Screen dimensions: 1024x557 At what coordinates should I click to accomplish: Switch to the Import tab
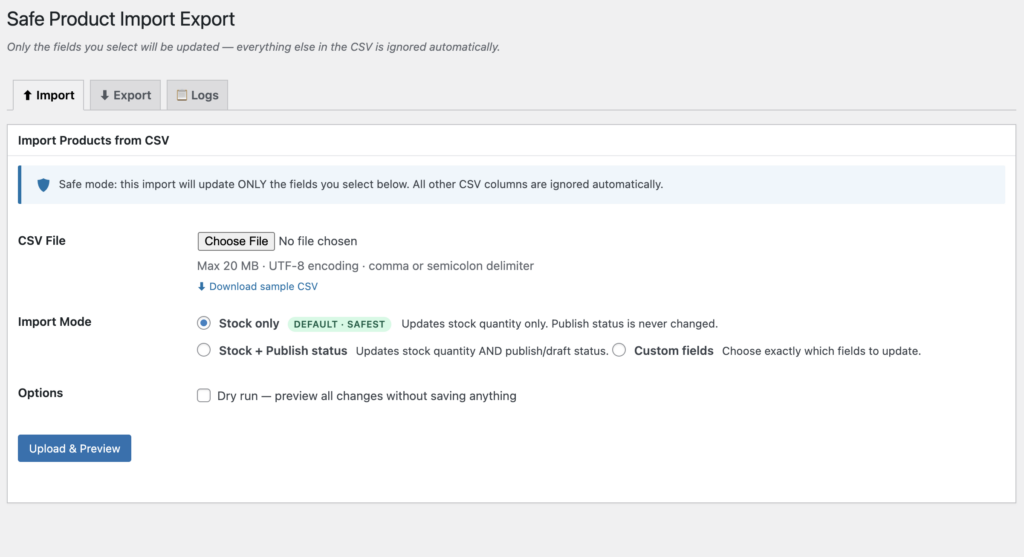click(48, 96)
